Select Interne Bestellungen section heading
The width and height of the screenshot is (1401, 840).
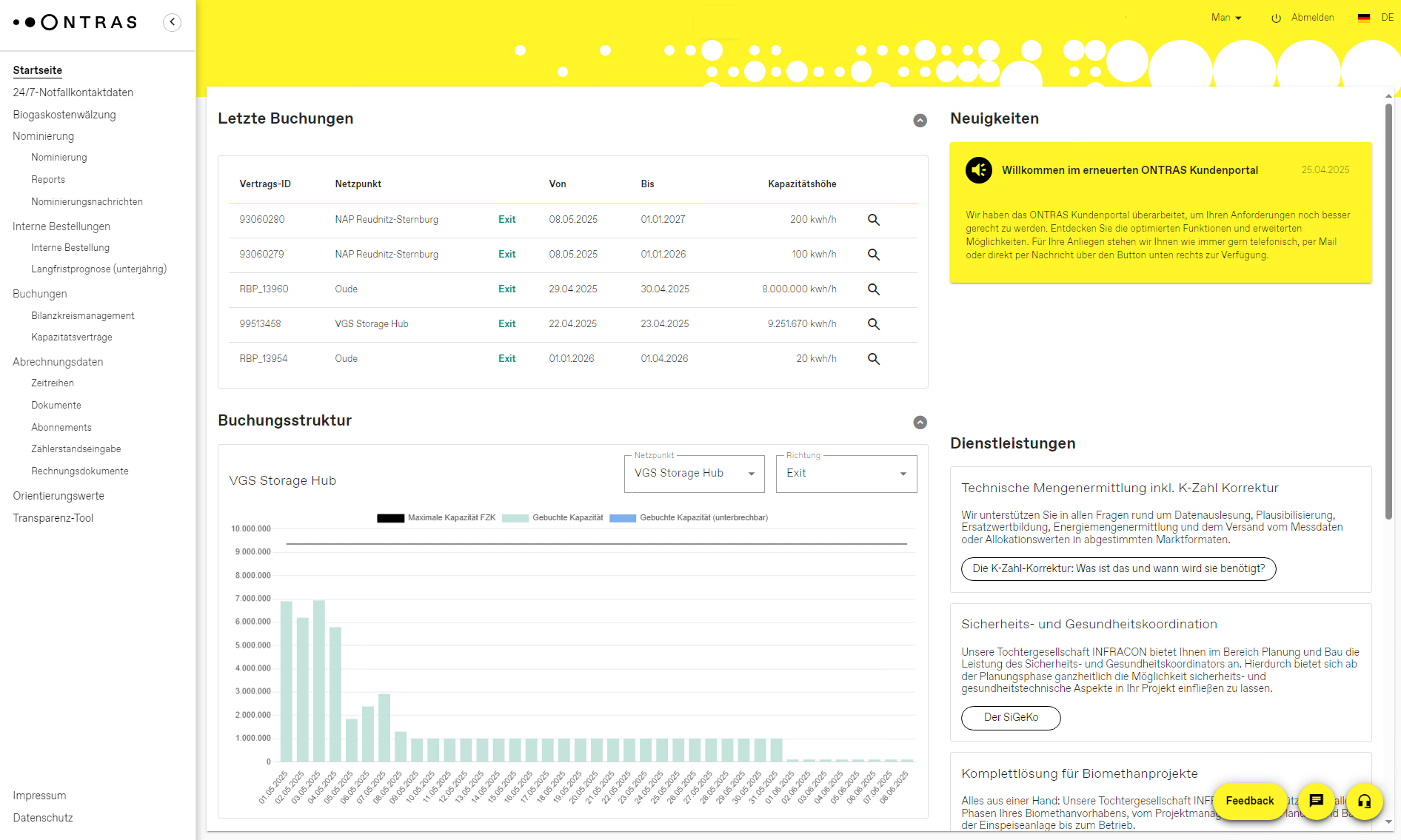pyautogui.click(x=61, y=226)
